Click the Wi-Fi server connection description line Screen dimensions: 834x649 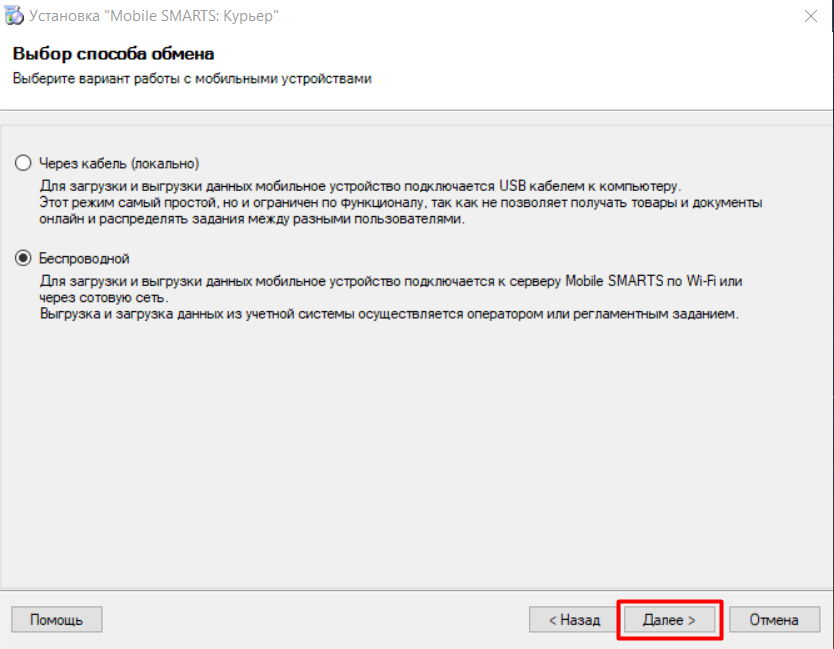(x=391, y=281)
